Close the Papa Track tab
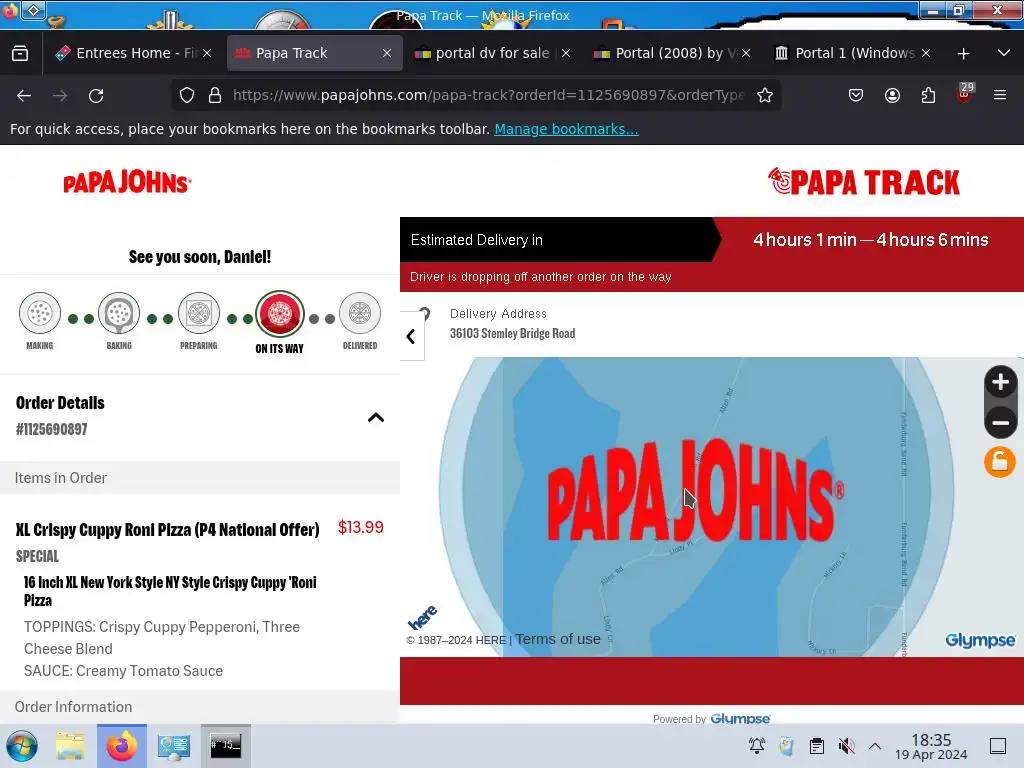 pos(387,53)
